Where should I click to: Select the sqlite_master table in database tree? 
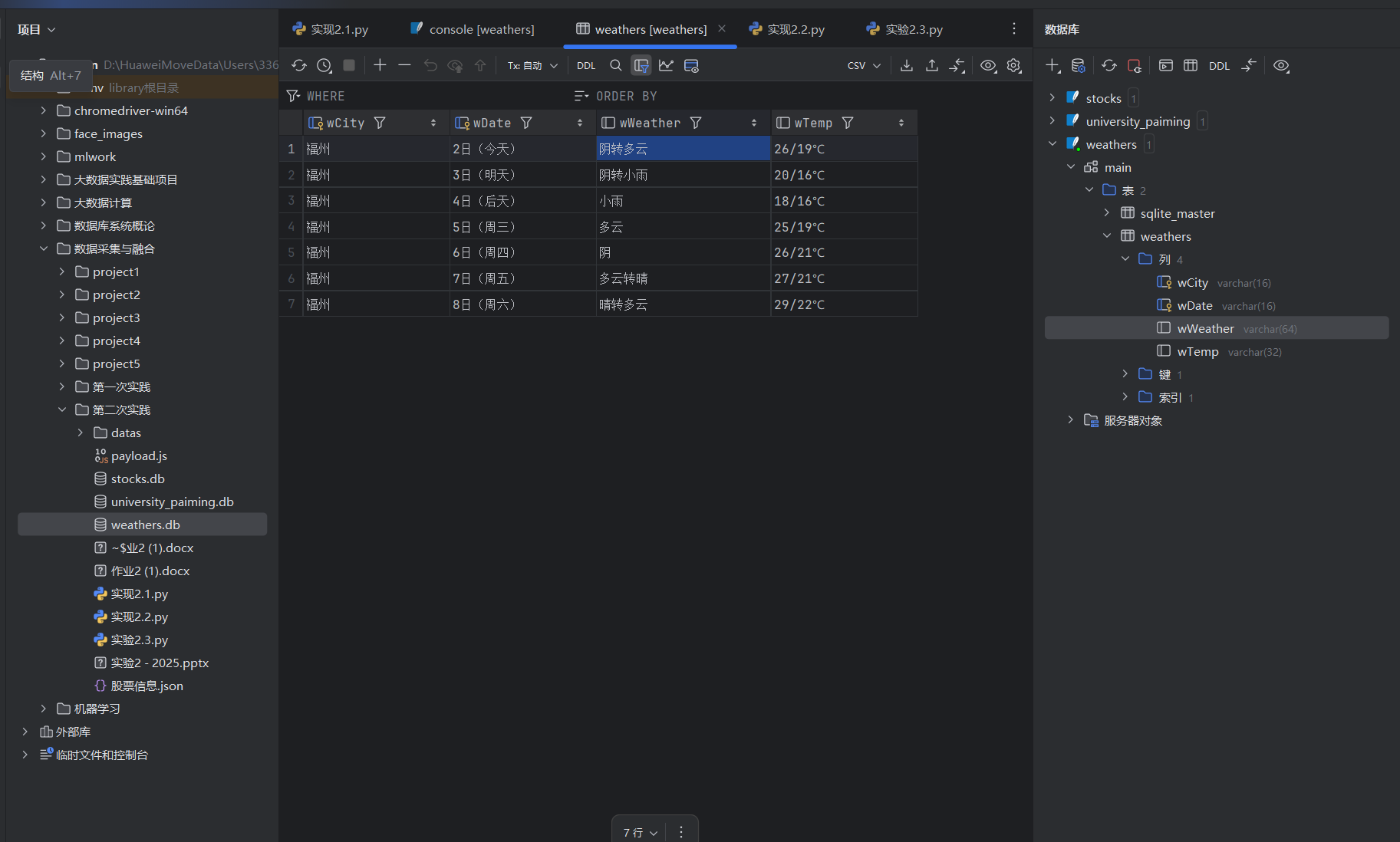coord(1177,213)
